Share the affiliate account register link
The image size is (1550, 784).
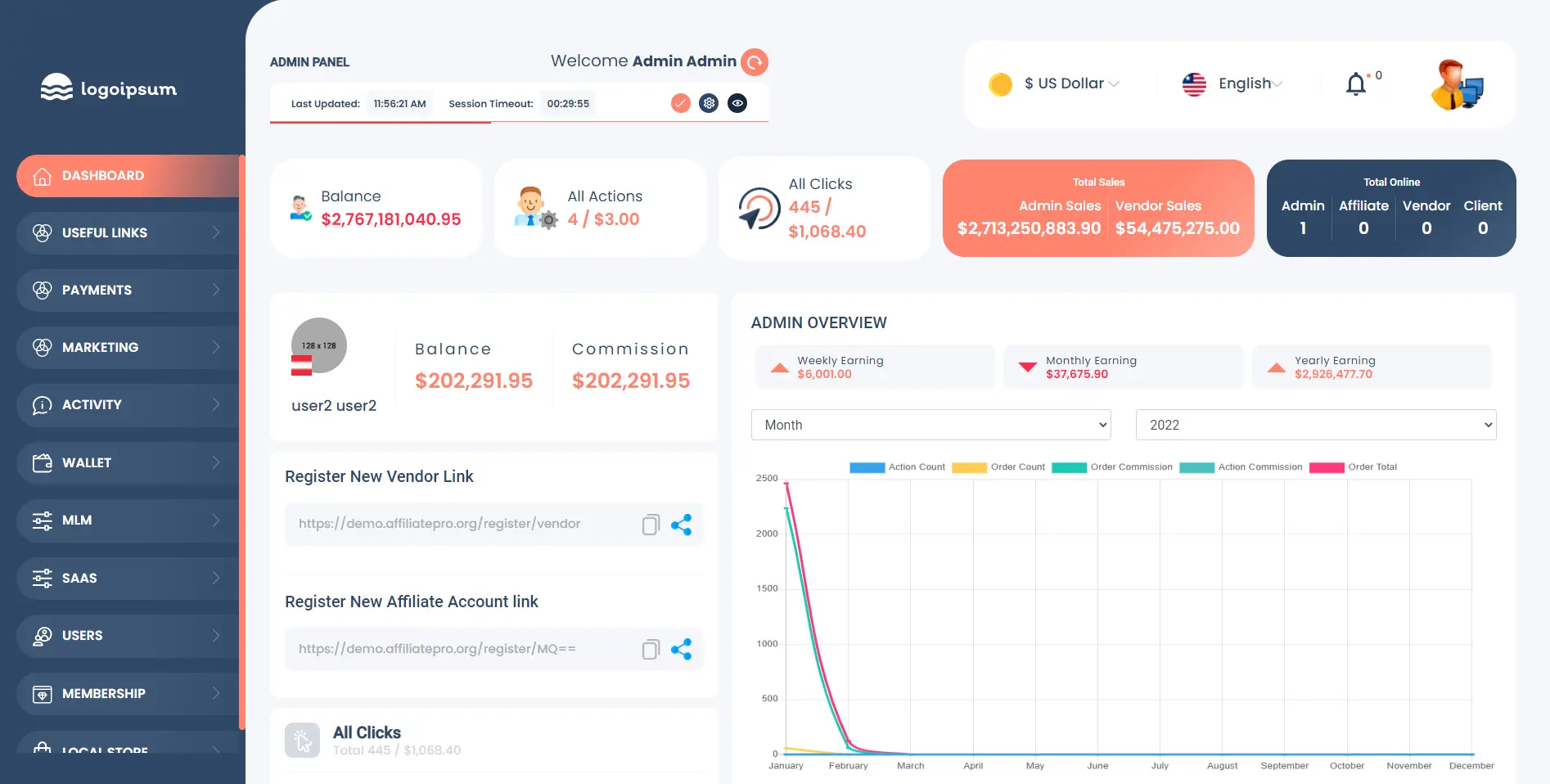pos(681,650)
